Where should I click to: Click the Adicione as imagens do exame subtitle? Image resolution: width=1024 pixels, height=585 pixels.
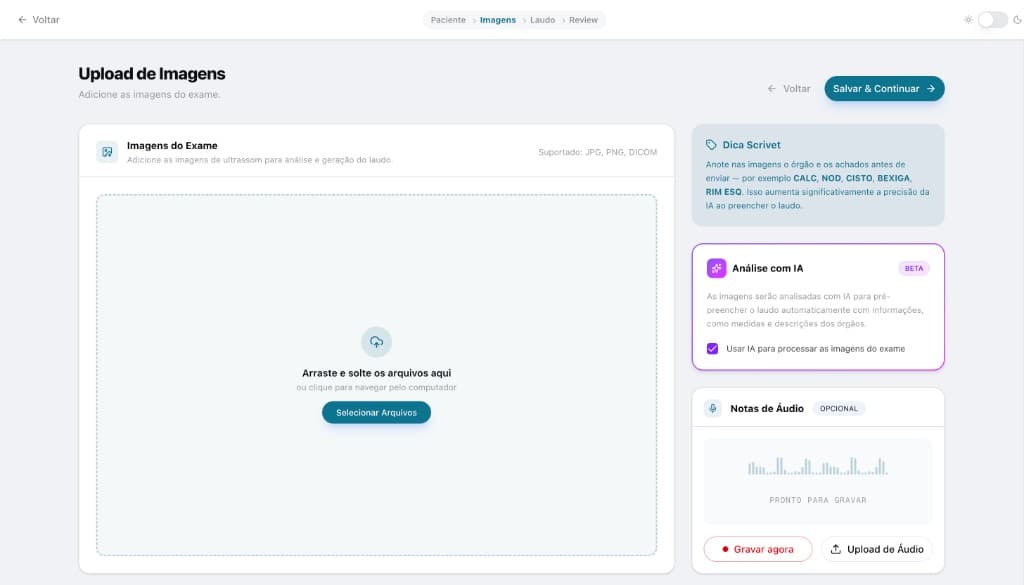tap(150, 95)
